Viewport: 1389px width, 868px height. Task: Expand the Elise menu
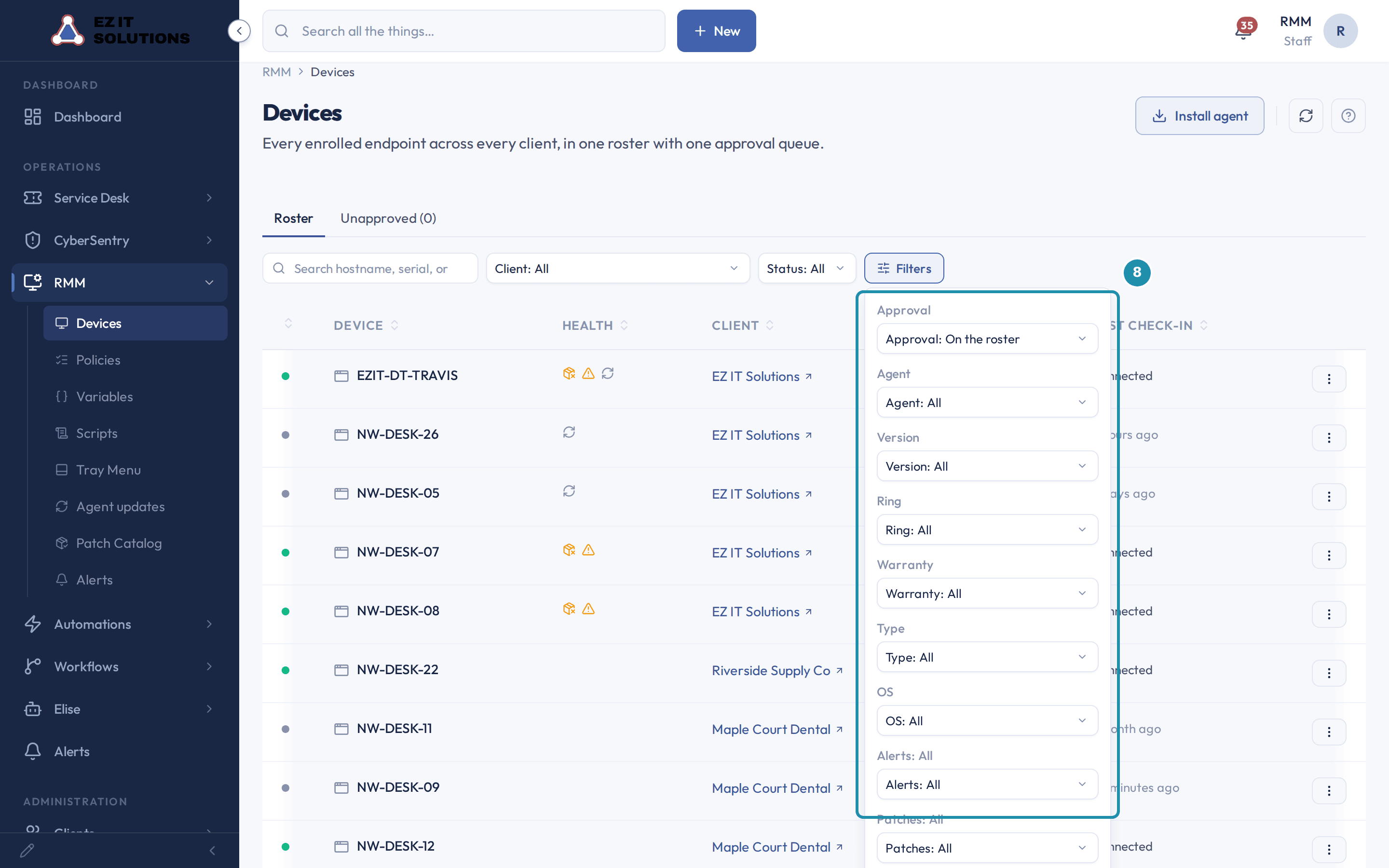[120, 709]
